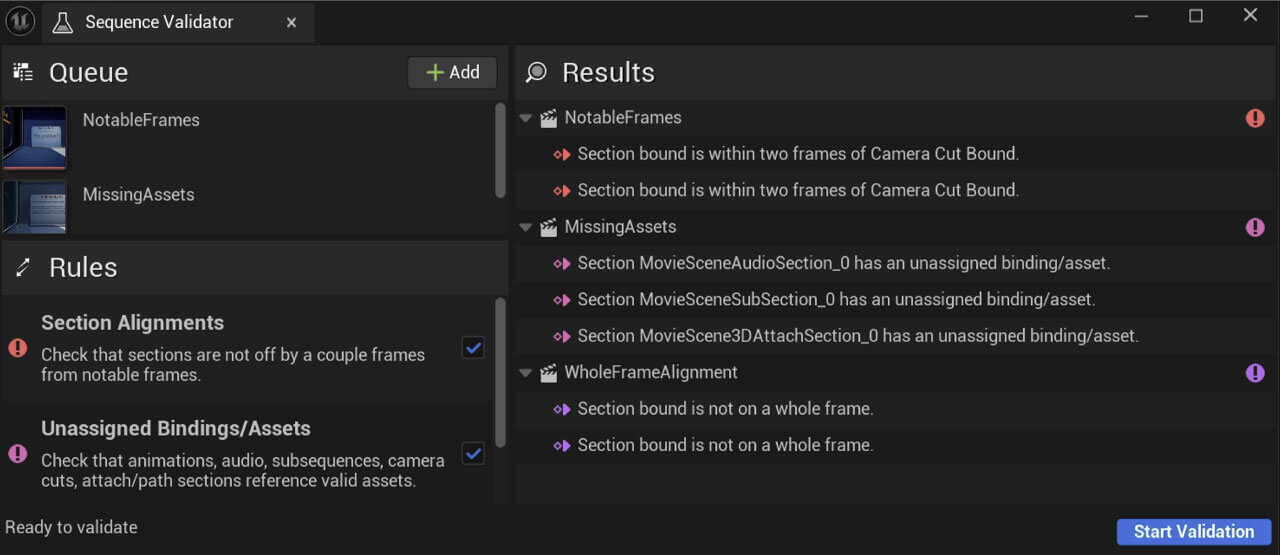Switch to the Sequence Validator tab
This screenshot has width=1280, height=555.
point(178,22)
